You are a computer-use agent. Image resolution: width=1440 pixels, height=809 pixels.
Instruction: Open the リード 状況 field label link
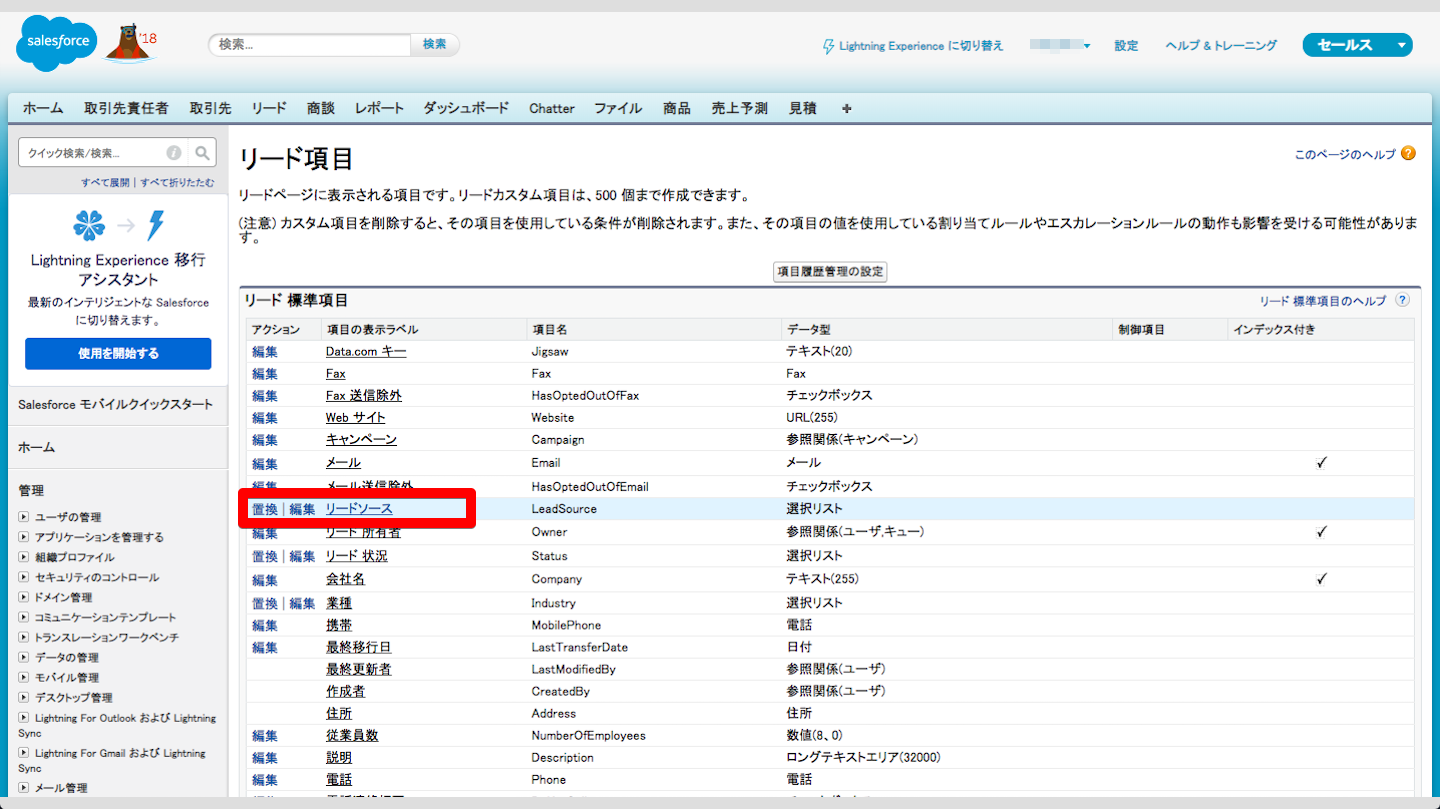point(356,556)
